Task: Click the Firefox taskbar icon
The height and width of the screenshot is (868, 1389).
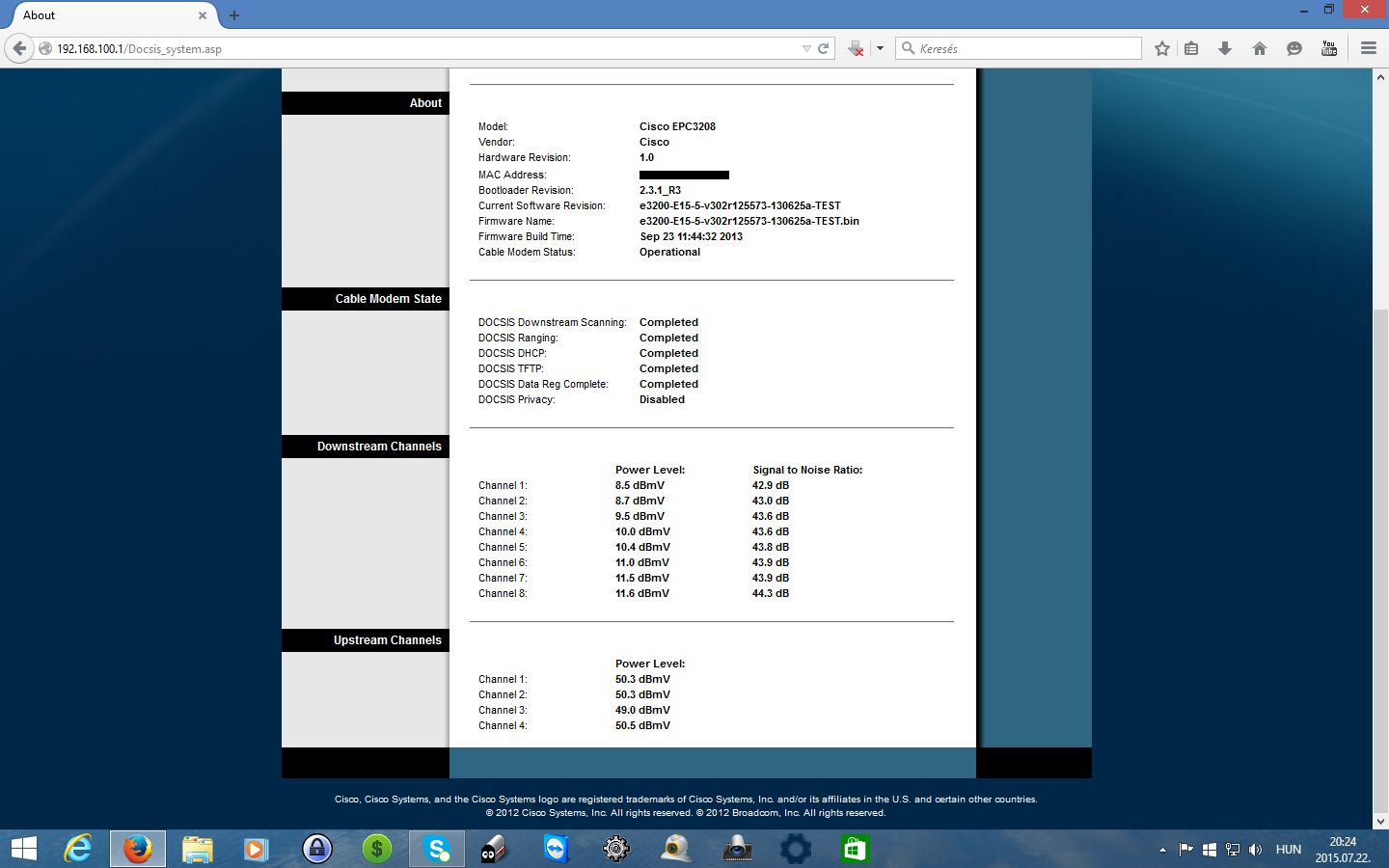Action: pos(137,849)
